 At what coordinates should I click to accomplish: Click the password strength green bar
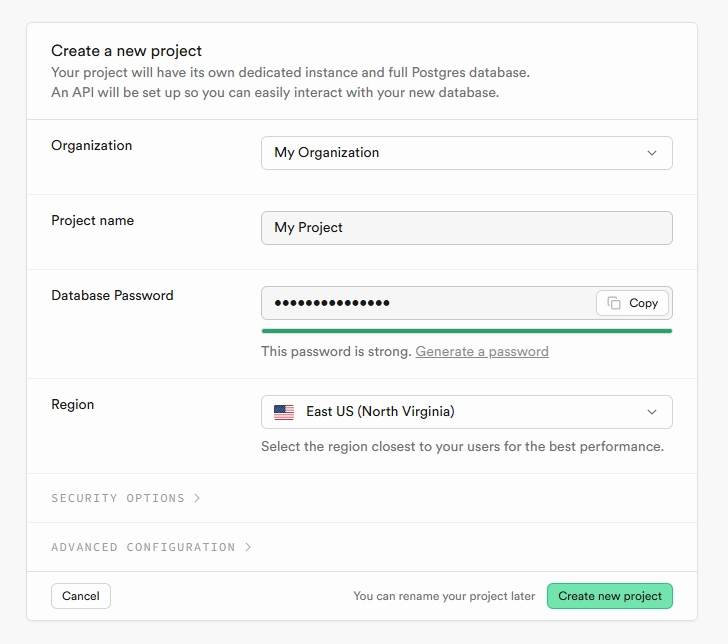[467, 331]
